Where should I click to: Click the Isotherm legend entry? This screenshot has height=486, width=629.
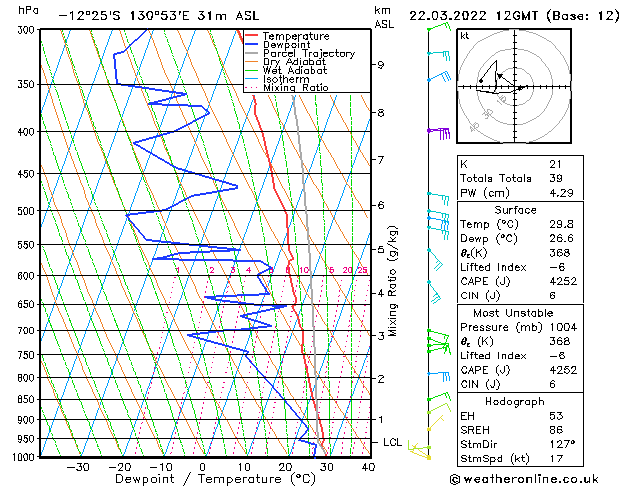coord(286,79)
